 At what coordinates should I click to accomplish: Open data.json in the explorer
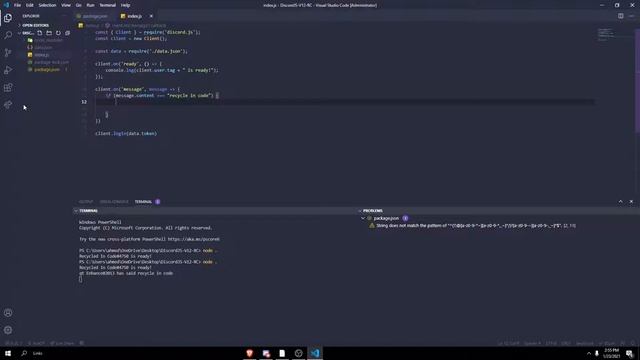[x=43, y=47]
